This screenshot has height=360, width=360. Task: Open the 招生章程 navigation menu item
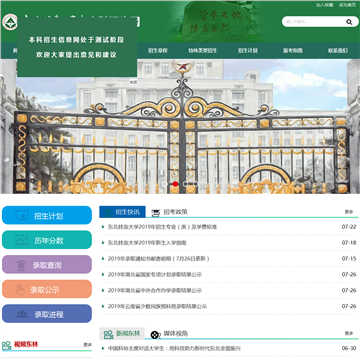[158, 51]
